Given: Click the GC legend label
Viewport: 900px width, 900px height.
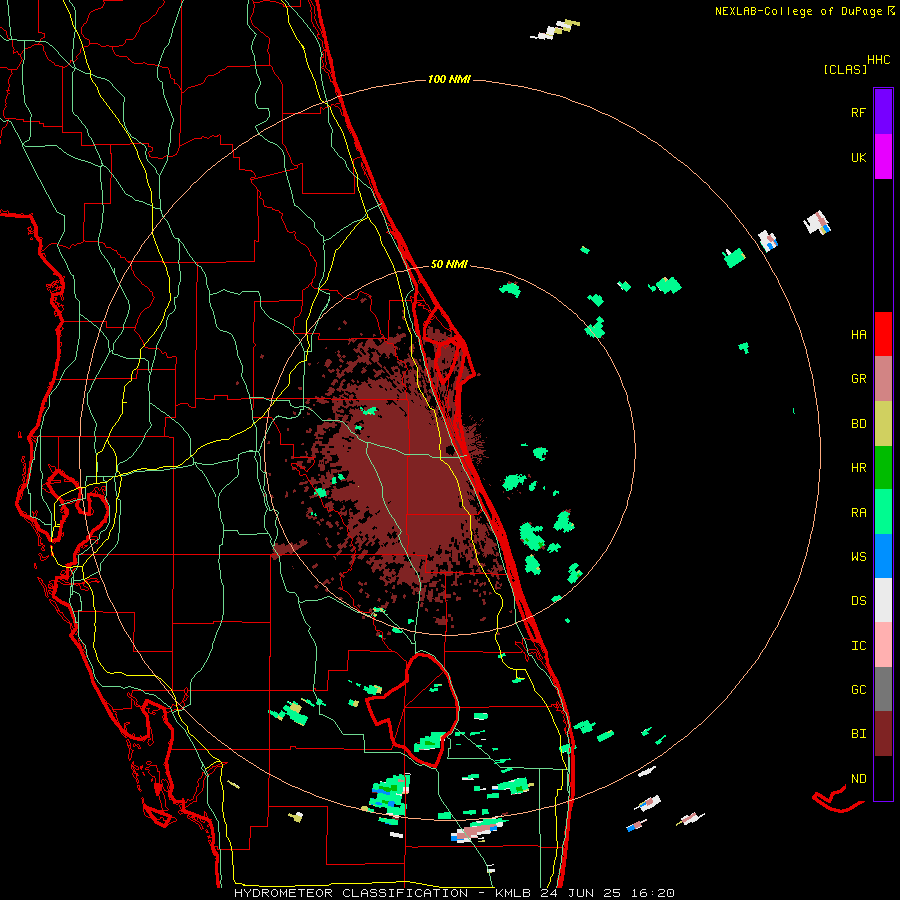Looking at the screenshot, I should [x=858, y=690].
